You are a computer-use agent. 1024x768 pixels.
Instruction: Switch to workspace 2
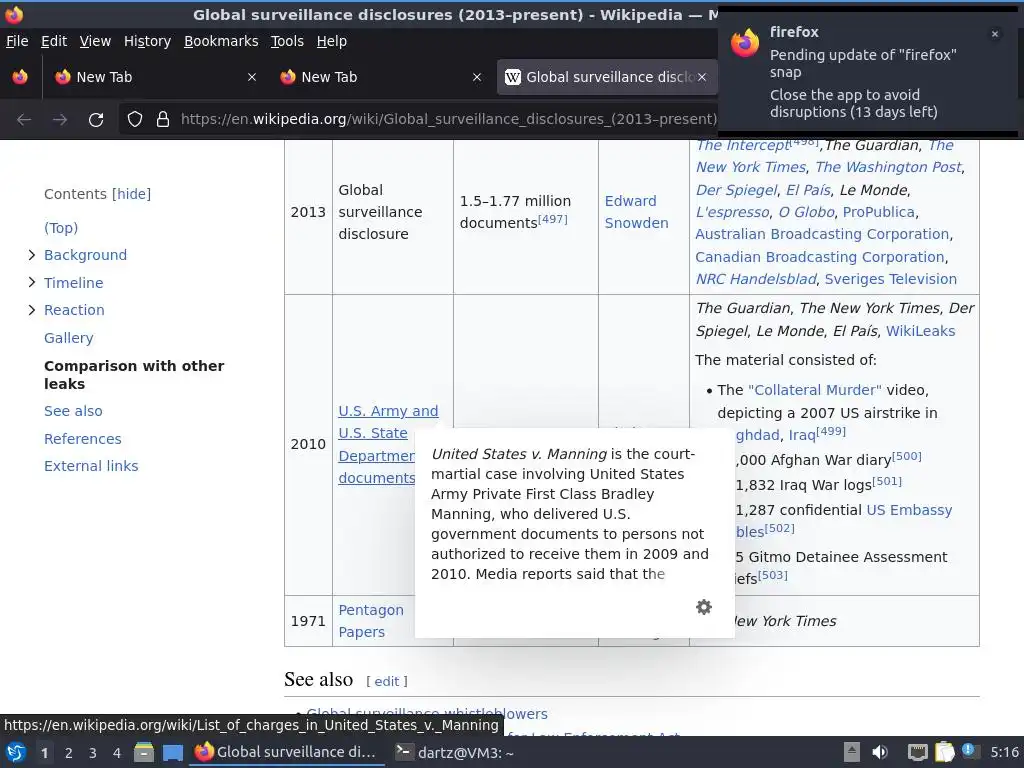tap(69, 753)
